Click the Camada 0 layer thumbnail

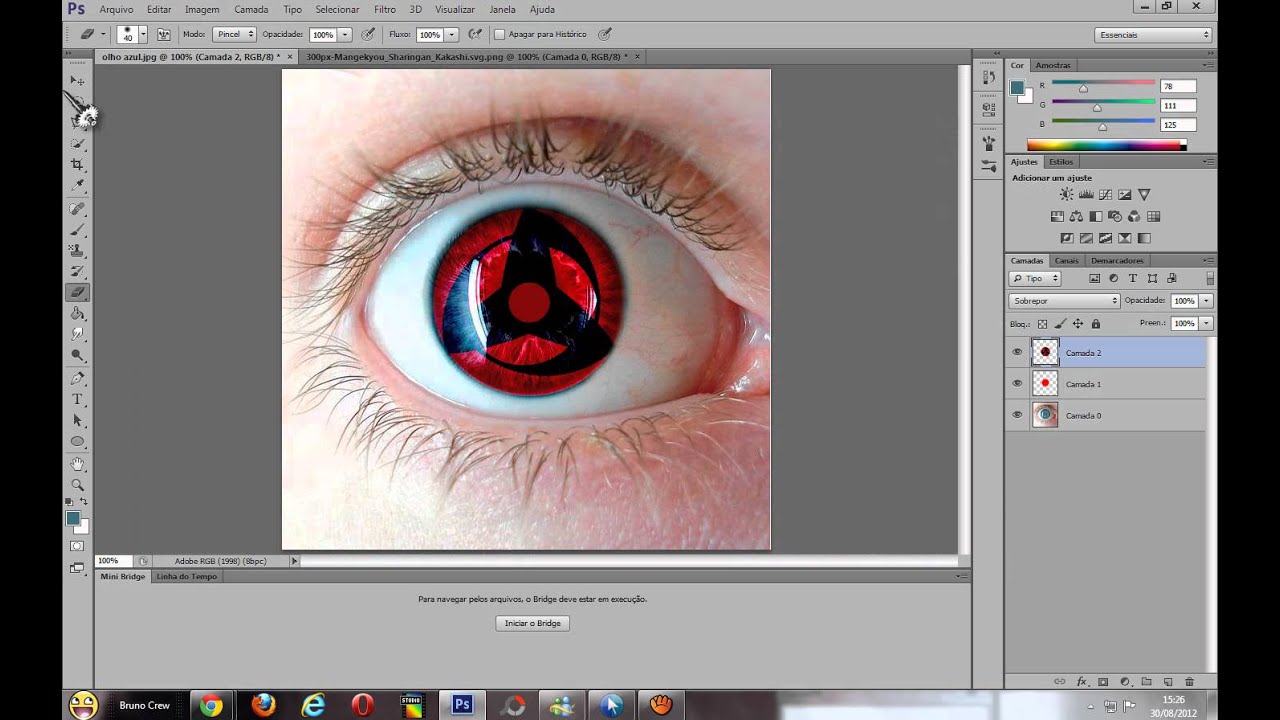(x=1044, y=414)
